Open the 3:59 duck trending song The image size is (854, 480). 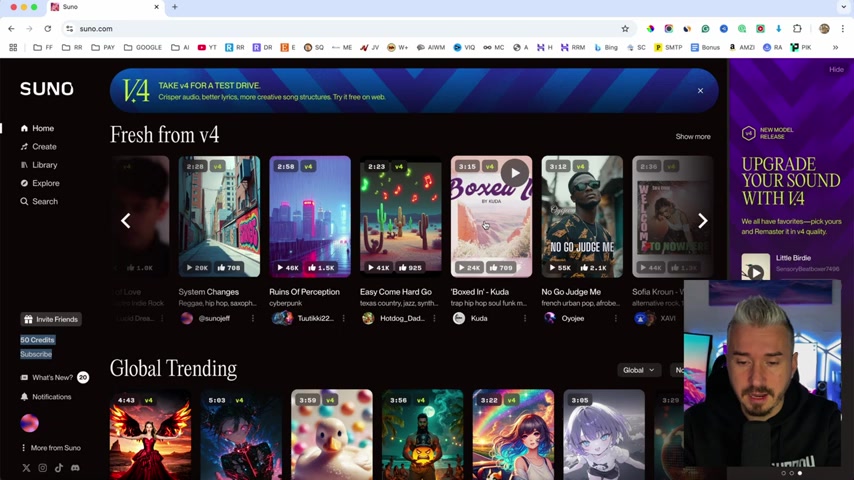[332, 434]
